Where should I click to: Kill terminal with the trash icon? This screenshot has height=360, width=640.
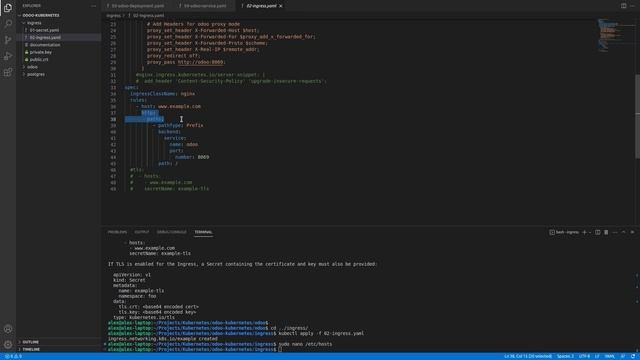click(606, 232)
